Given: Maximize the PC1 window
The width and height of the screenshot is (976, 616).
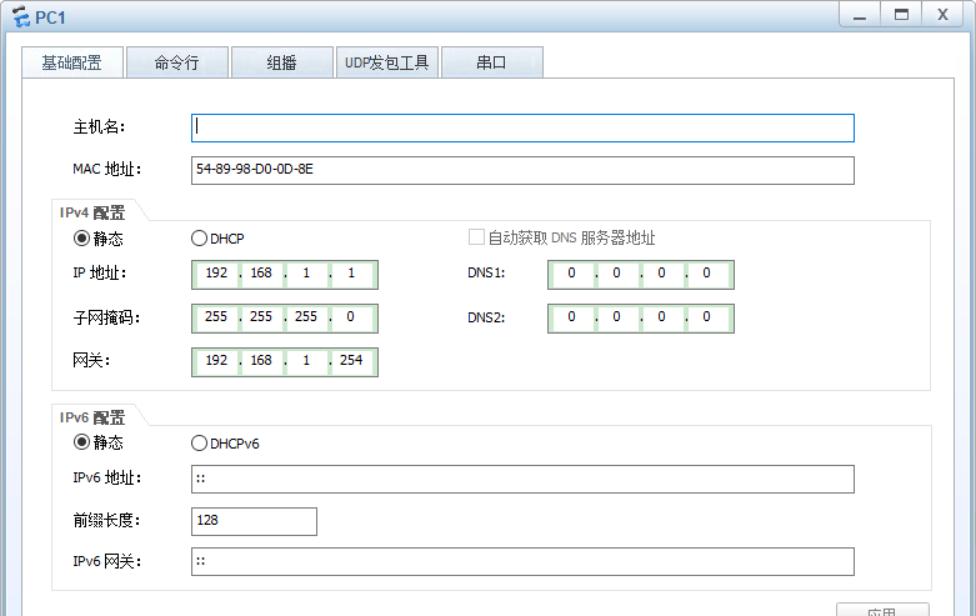Looking at the screenshot, I should 901,15.
